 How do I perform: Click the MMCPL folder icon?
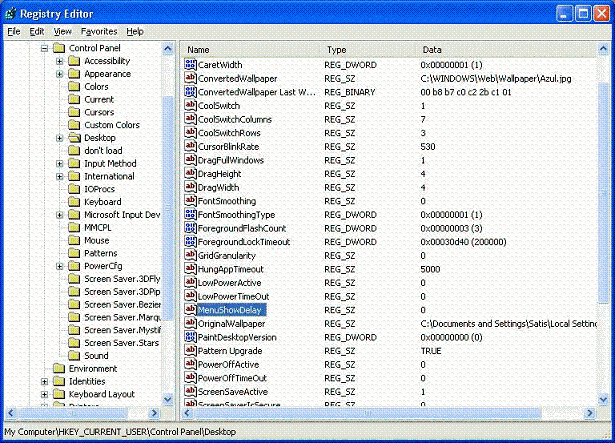pos(74,228)
